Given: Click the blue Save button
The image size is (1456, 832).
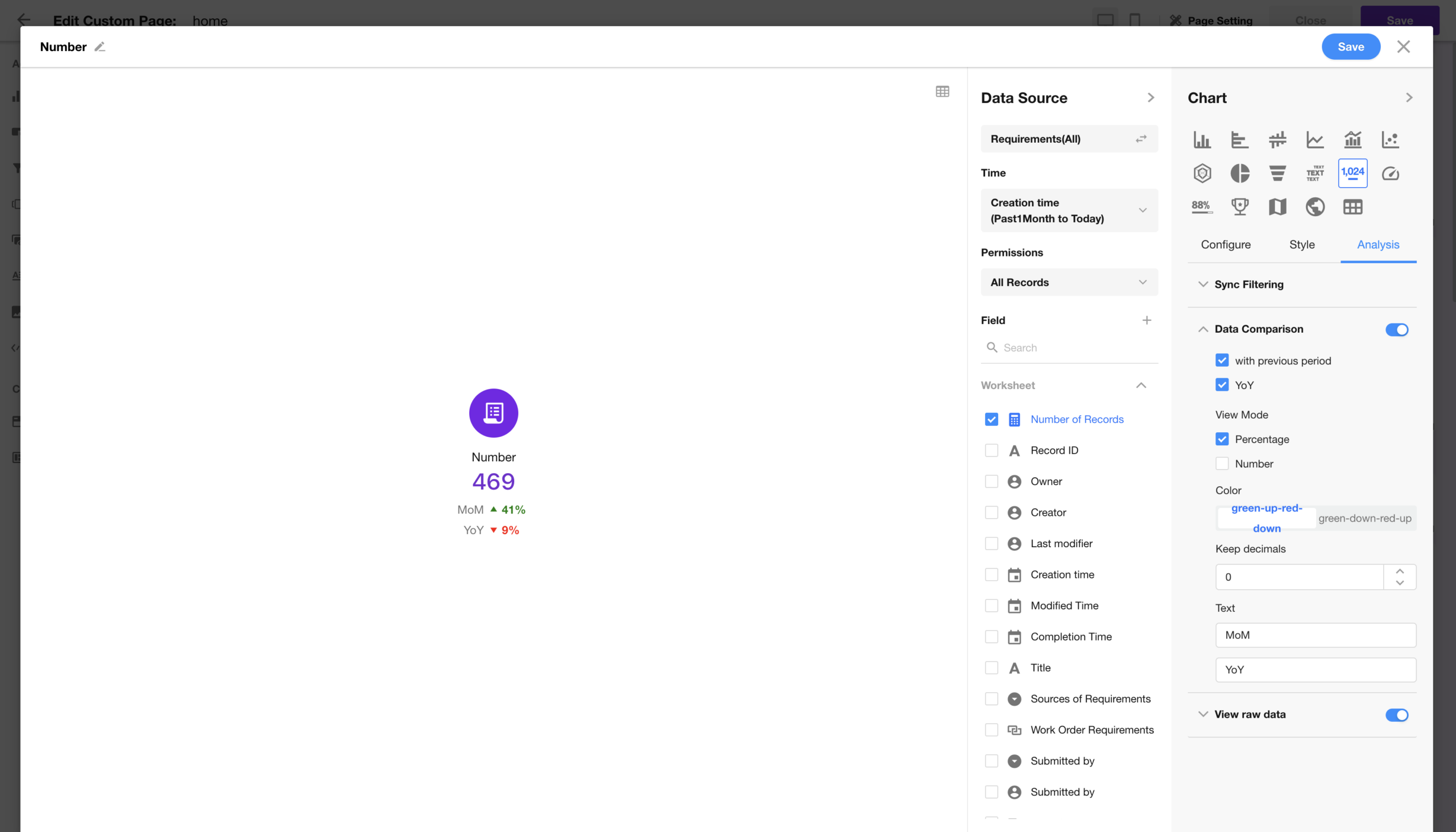Looking at the screenshot, I should tap(1350, 47).
